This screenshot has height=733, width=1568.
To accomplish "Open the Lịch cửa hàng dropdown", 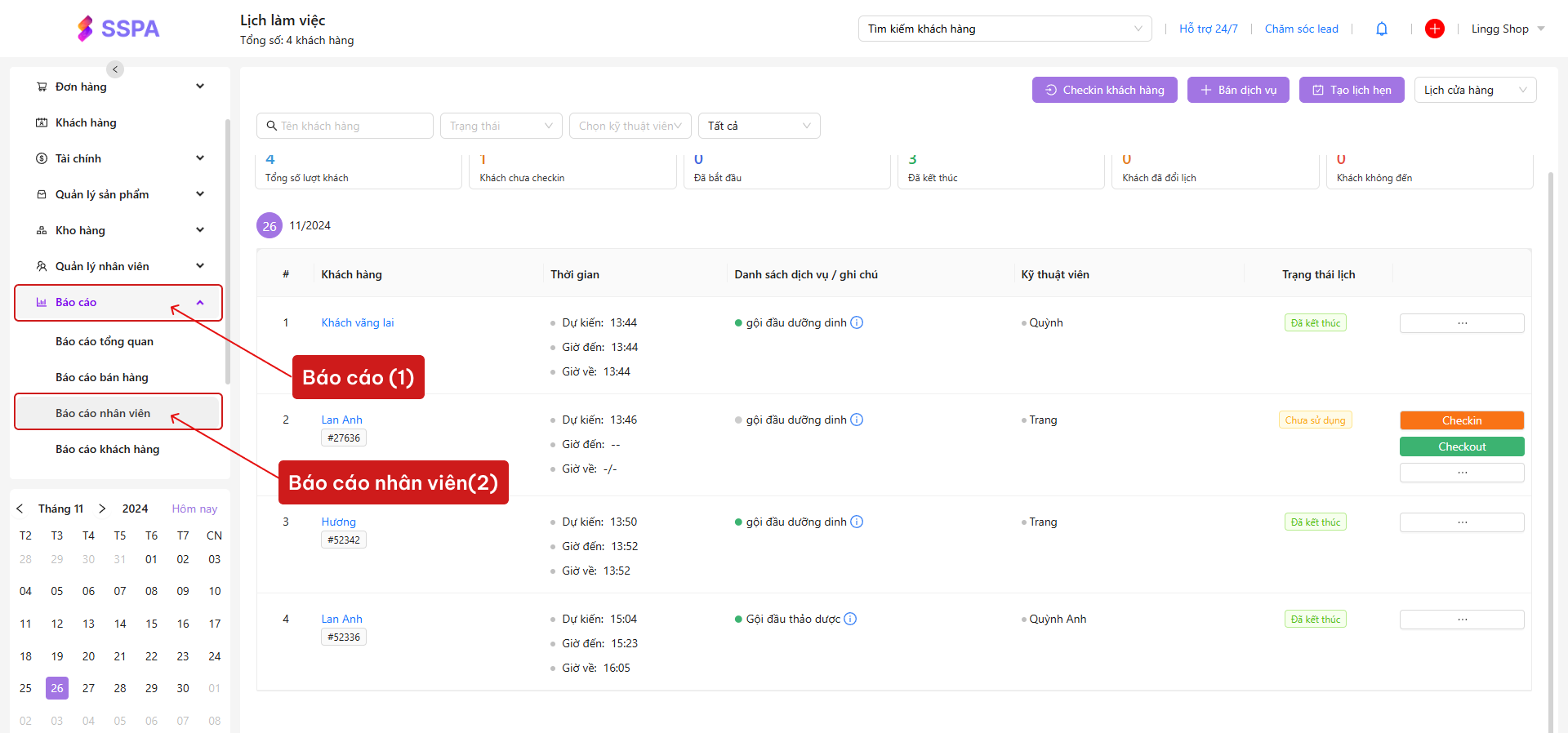I will (x=1475, y=90).
